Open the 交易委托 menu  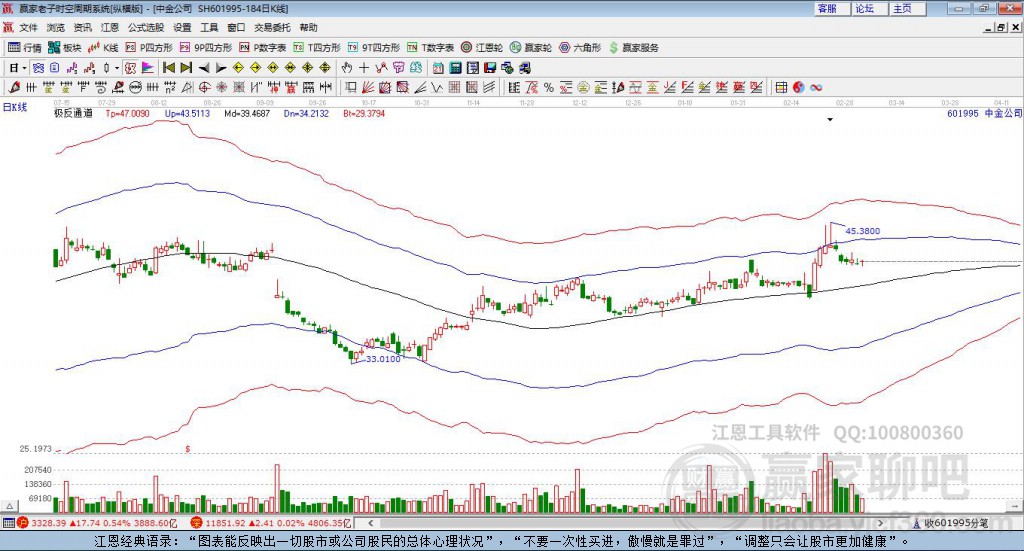[x=272, y=27]
